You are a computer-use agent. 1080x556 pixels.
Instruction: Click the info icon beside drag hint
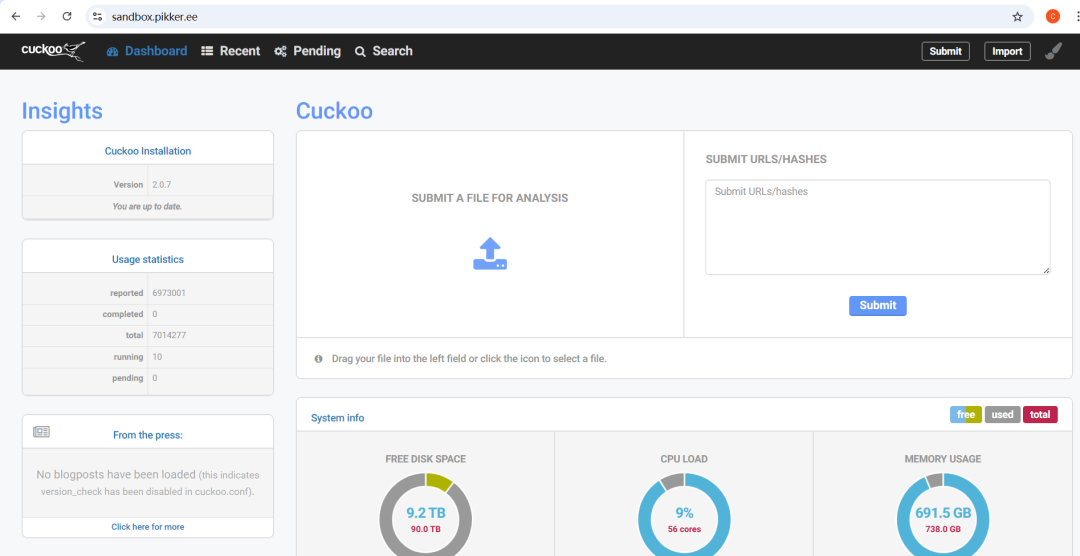pos(318,359)
